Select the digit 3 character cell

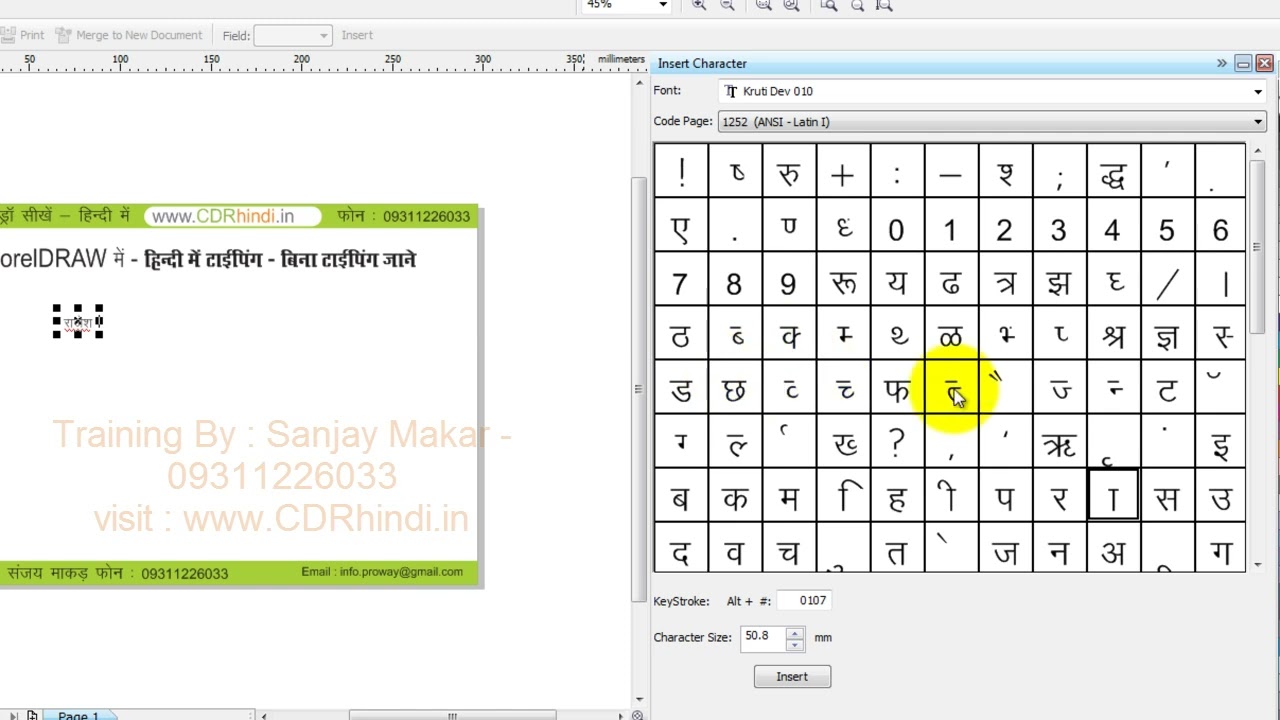1059,226
